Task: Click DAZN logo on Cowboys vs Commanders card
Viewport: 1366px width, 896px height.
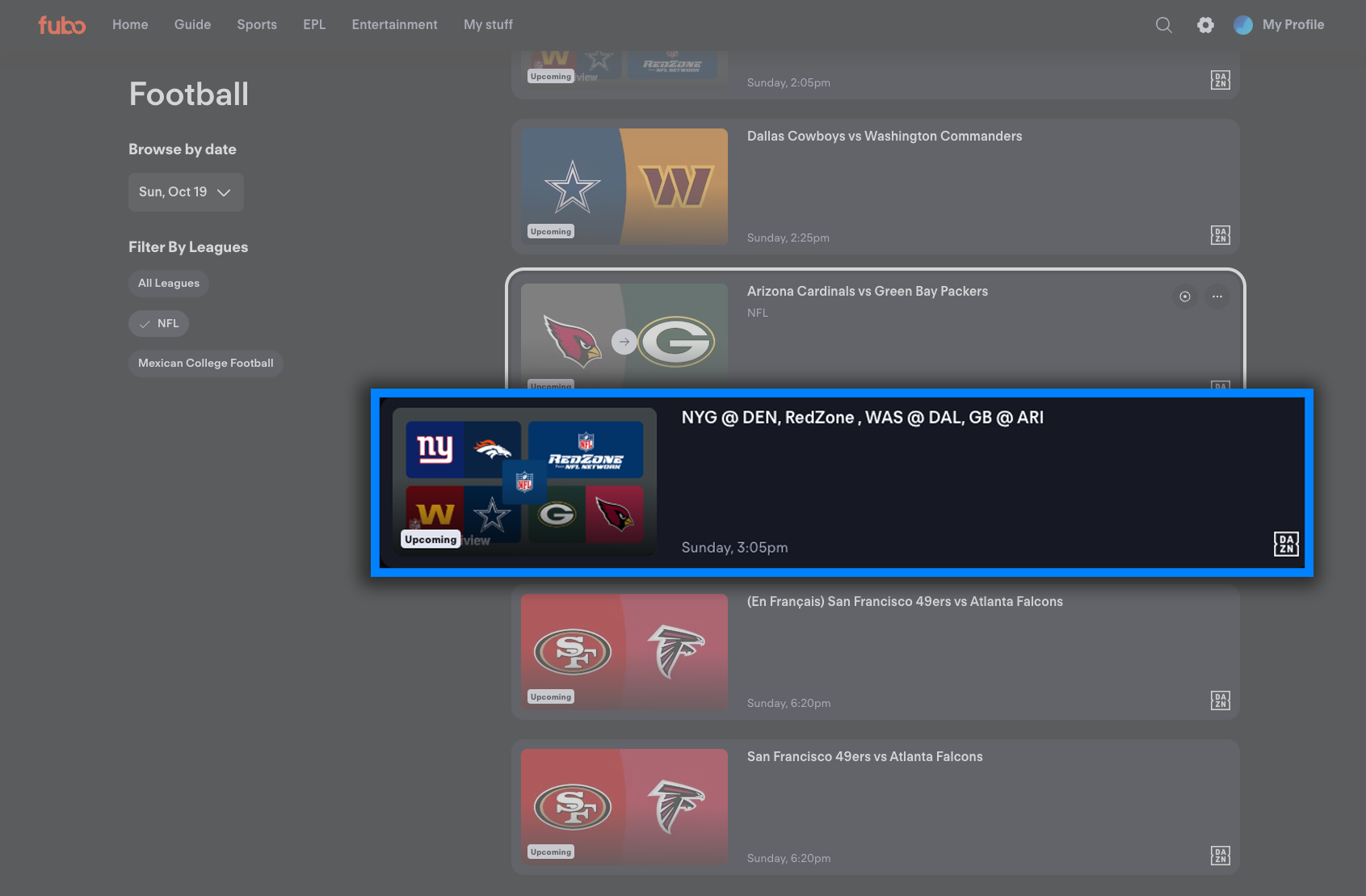Action: [x=1221, y=235]
